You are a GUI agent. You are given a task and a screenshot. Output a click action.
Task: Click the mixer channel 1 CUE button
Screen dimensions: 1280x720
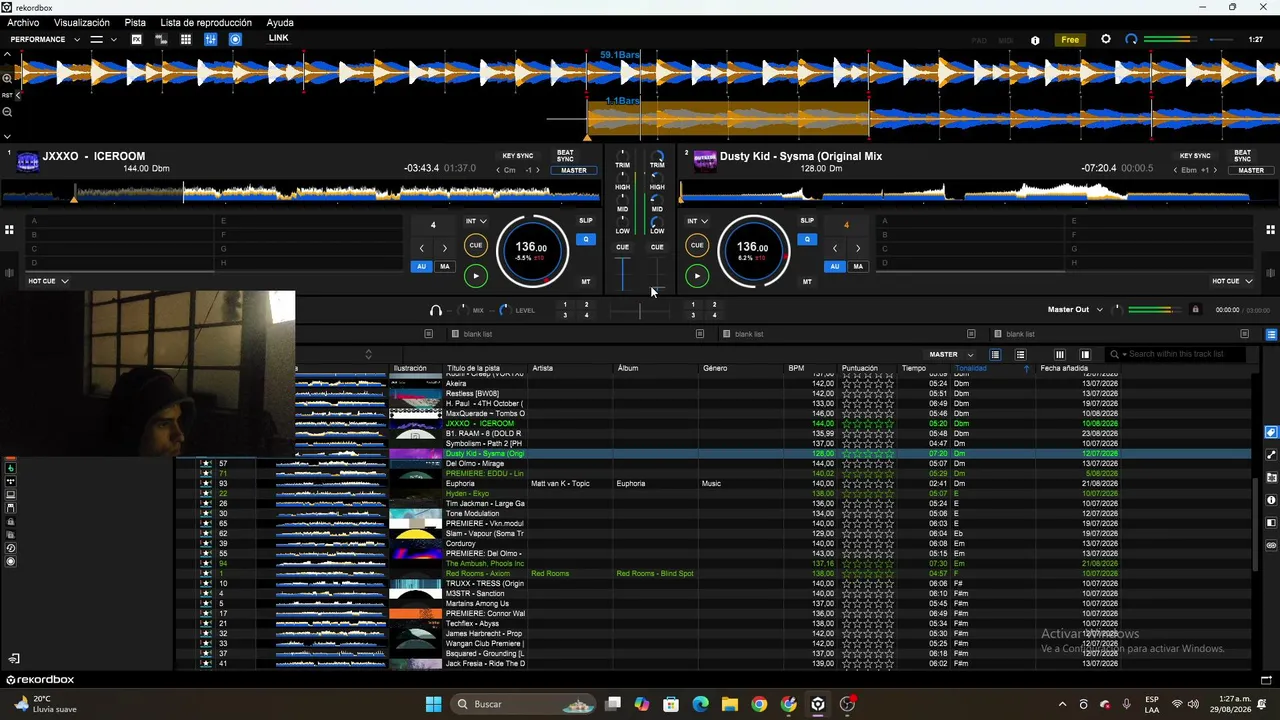[x=622, y=247]
